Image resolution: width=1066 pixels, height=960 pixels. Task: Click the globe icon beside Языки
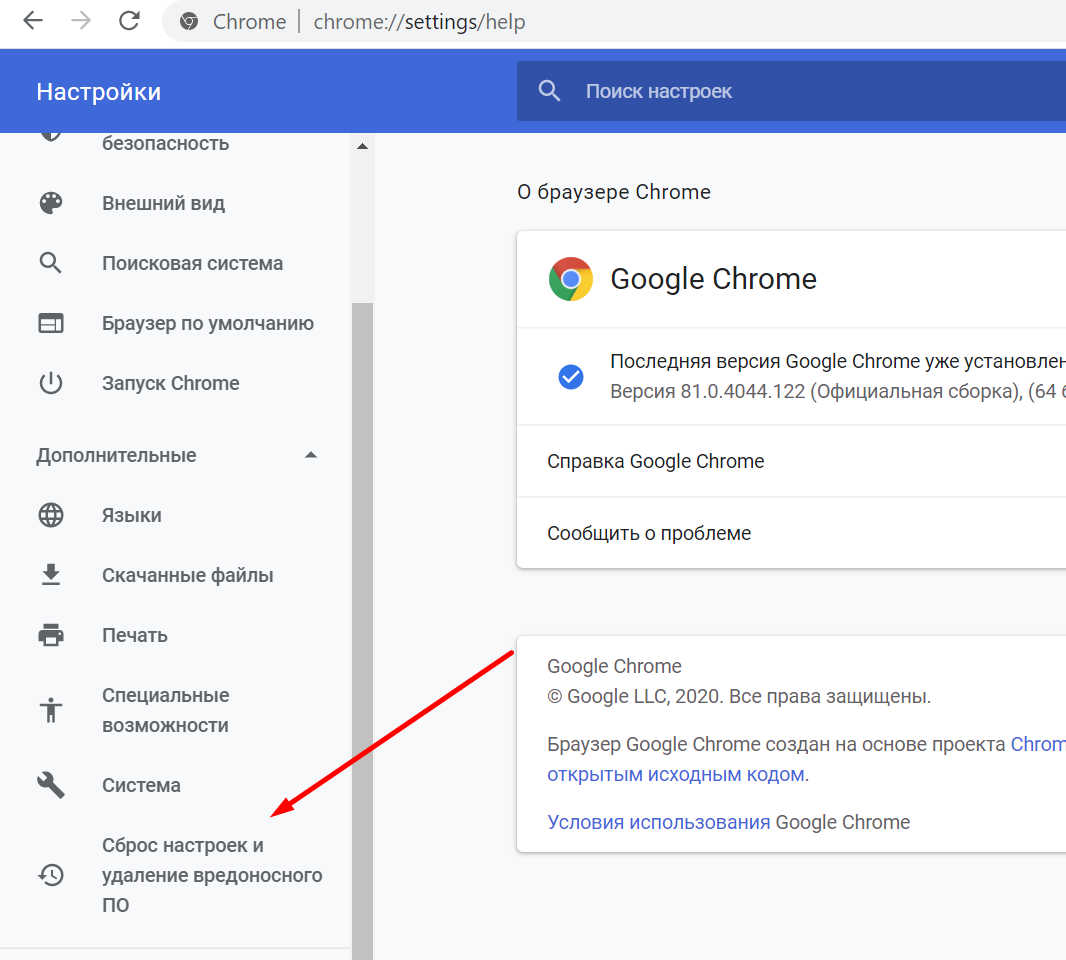coord(51,516)
